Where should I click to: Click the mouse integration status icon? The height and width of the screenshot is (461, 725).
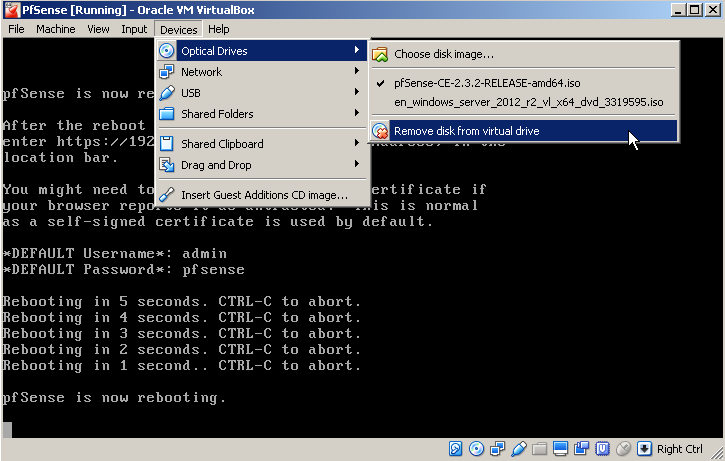click(x=623, y=449)
